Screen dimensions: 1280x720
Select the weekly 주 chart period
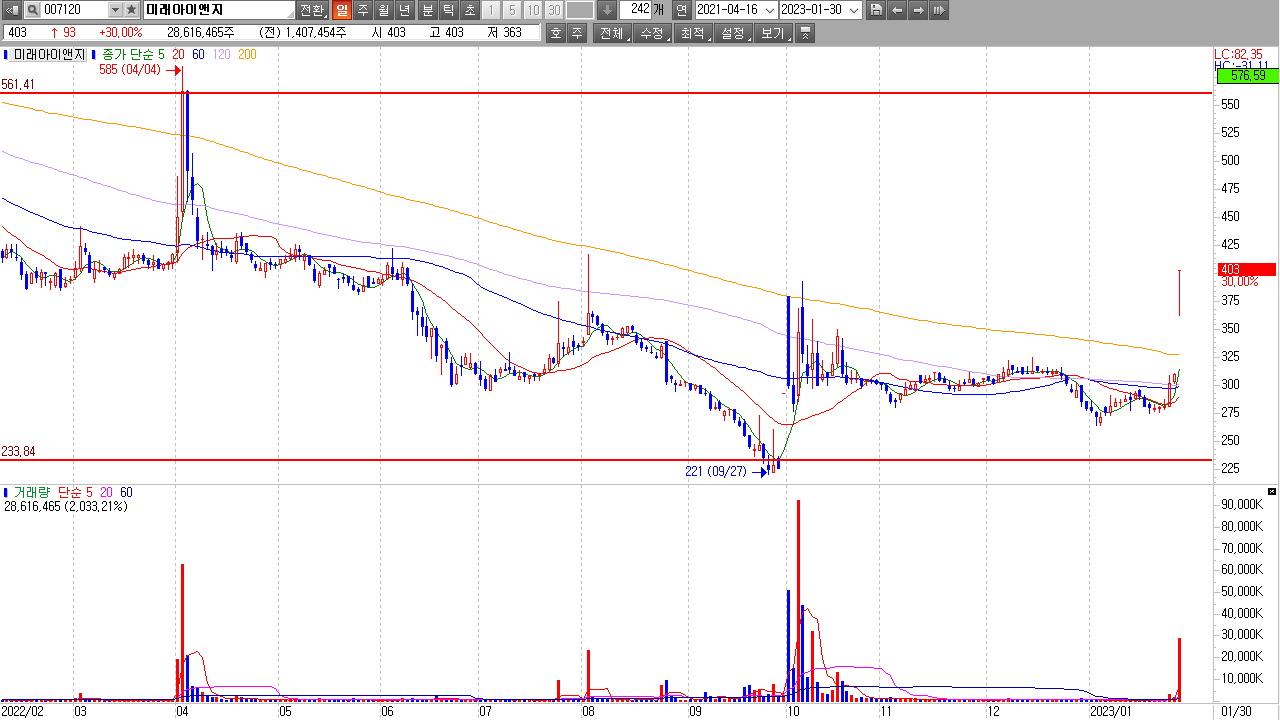(362, 10)
